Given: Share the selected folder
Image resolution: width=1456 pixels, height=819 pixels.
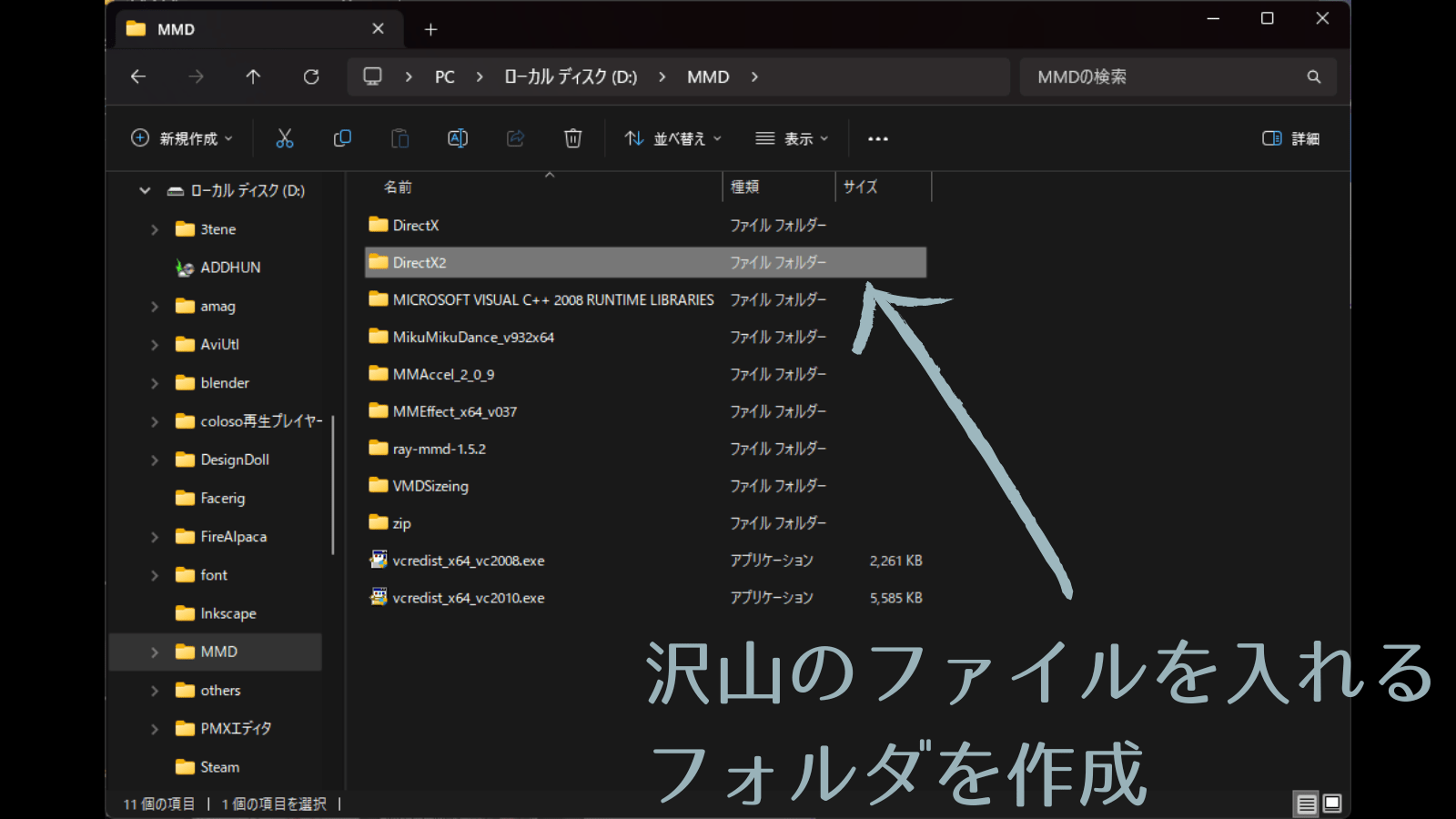Looking at the screenshot, I should pyautogui.click(x=515, y=138).
